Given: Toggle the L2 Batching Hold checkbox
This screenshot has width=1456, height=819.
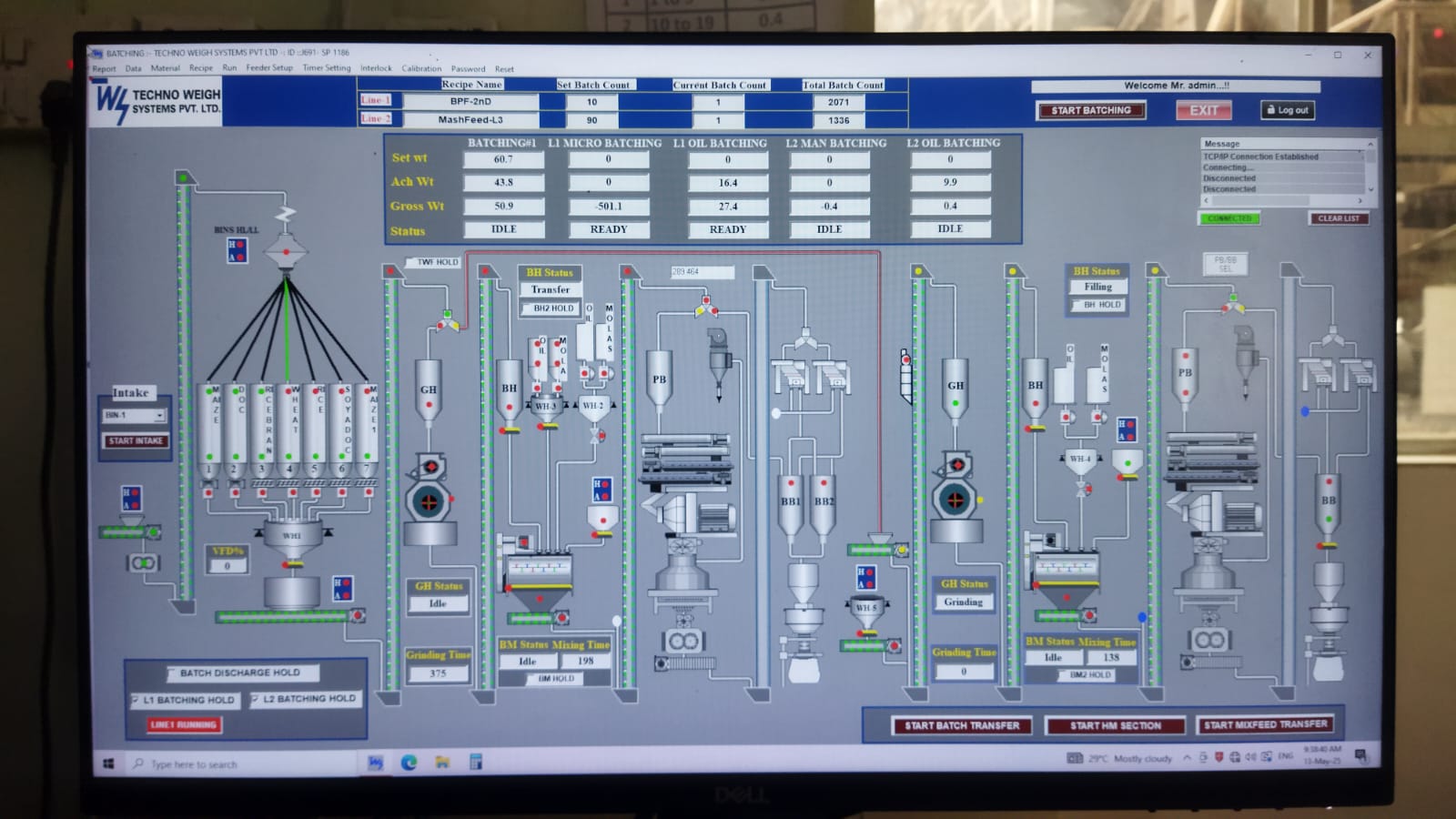Looking at the screenshot, I should tap(254, 699).
